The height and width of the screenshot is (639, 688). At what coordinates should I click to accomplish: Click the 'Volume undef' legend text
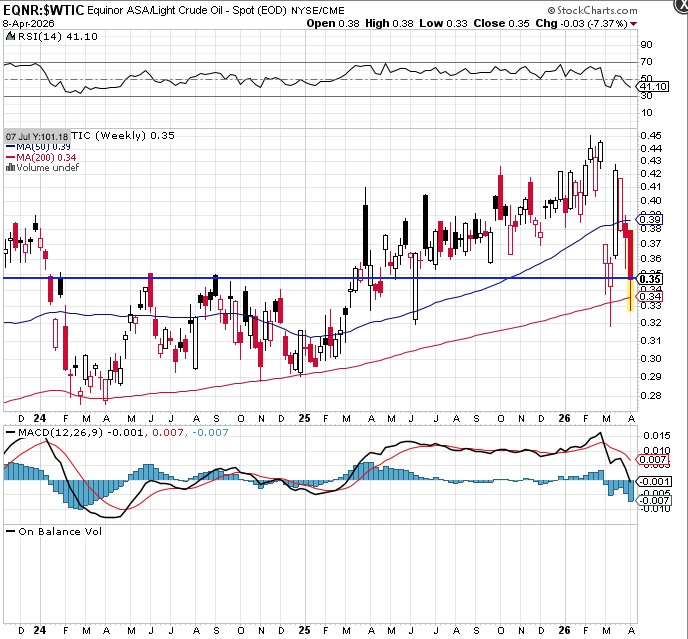coord(47,168)
